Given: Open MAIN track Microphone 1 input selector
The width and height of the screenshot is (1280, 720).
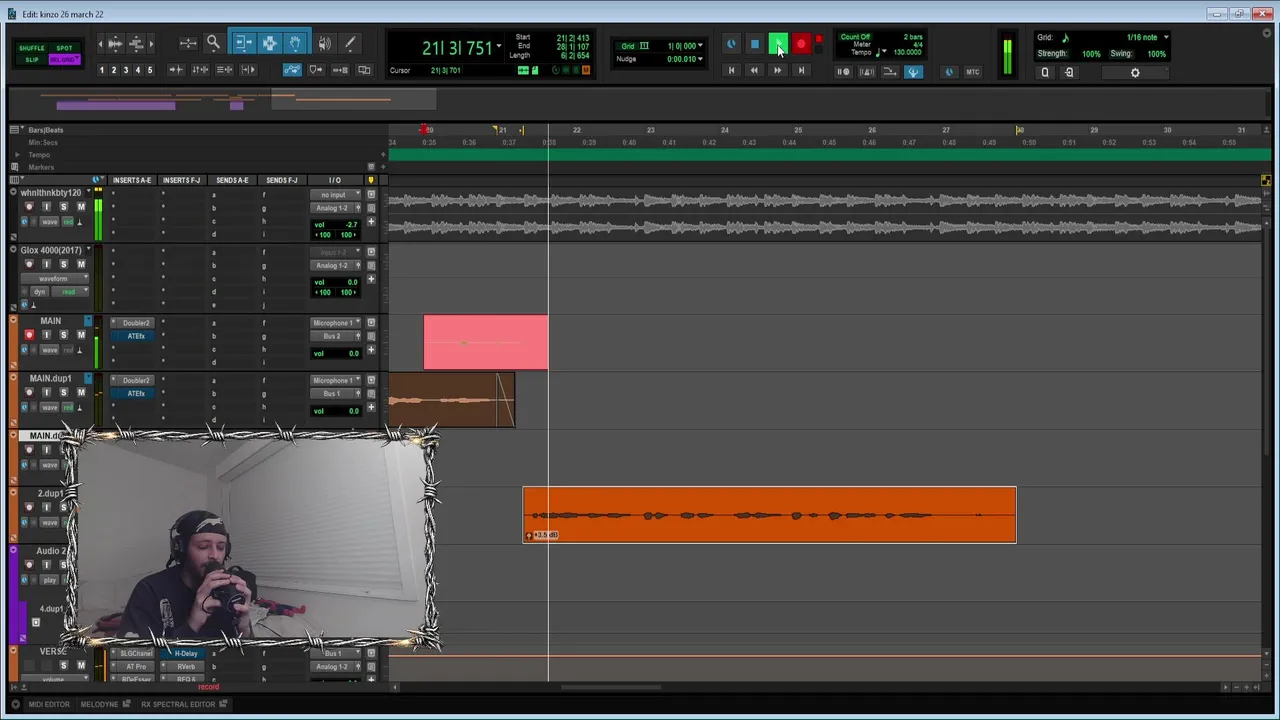Looking at the screenshot, I should (335, 323).
